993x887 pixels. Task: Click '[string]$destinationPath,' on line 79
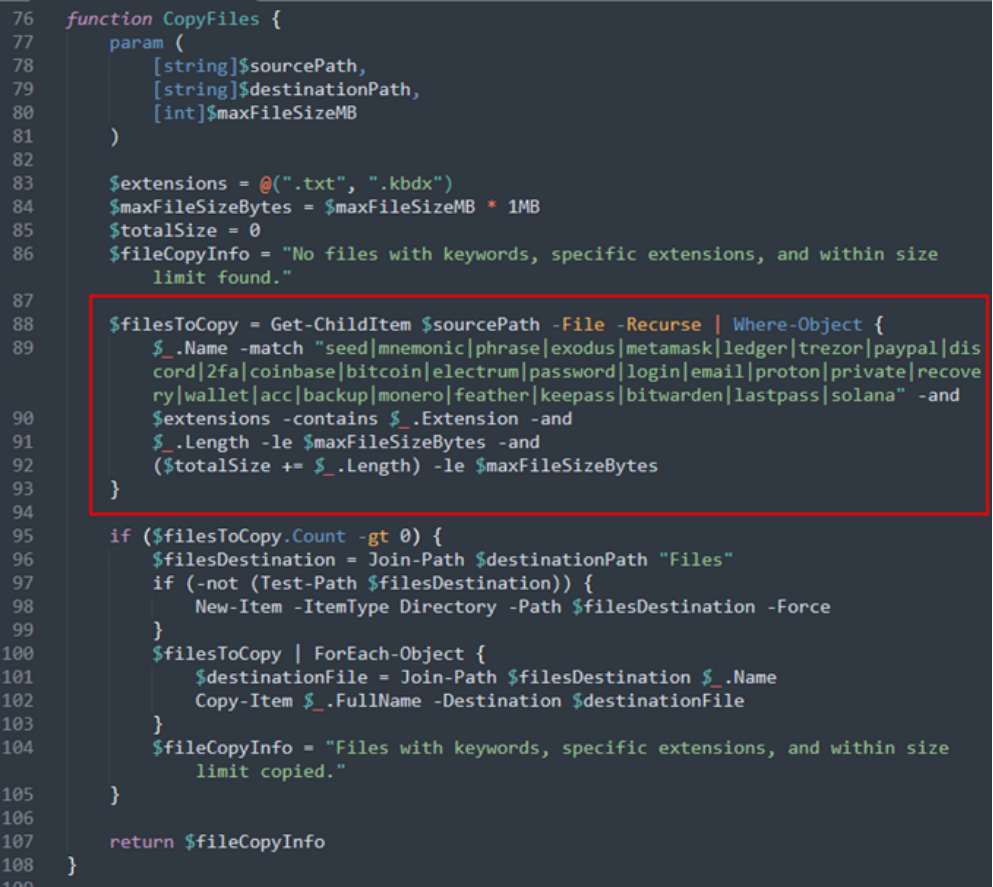pyautogui.click(x=286, y=89)
